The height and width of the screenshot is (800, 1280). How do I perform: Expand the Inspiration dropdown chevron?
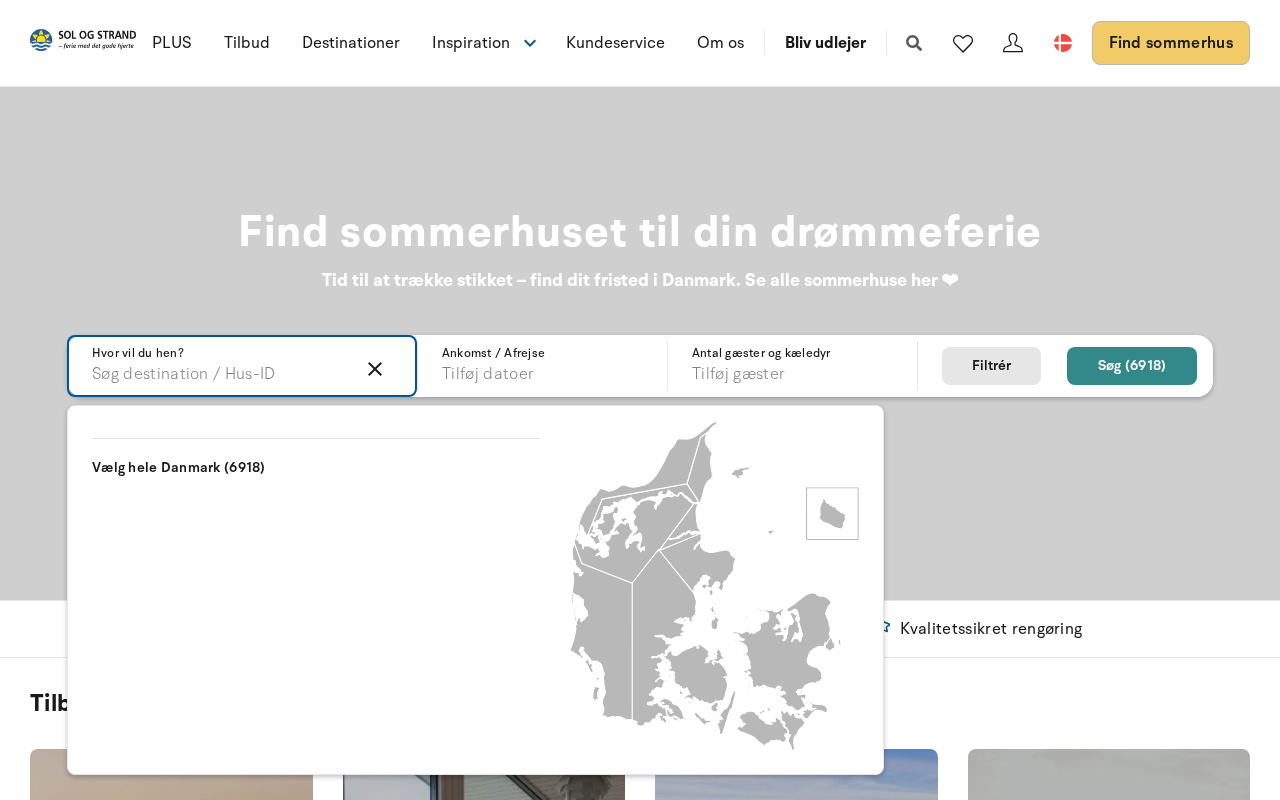(x=530, y=43)
